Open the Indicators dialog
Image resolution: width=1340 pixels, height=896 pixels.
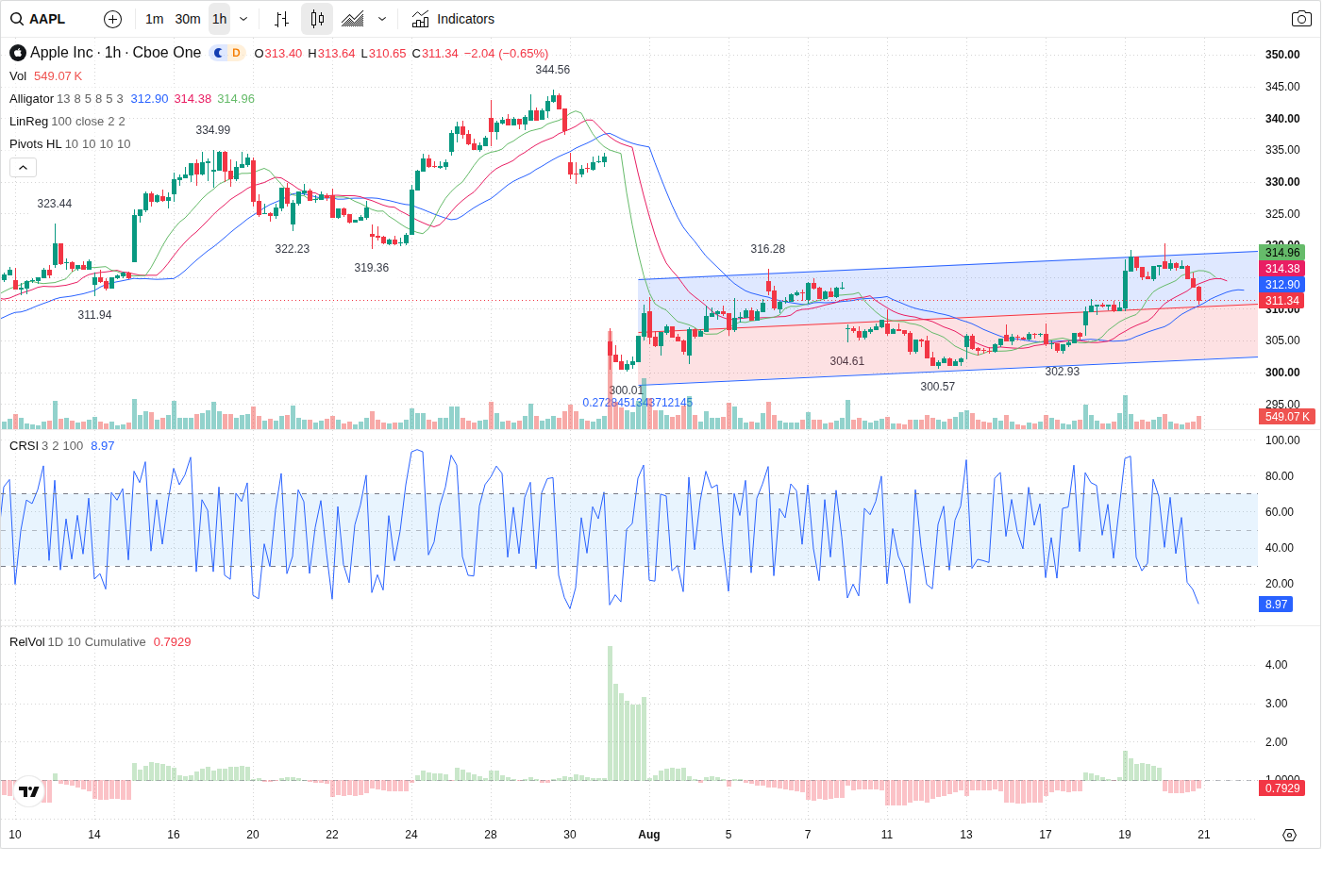(x=453, y=19)
